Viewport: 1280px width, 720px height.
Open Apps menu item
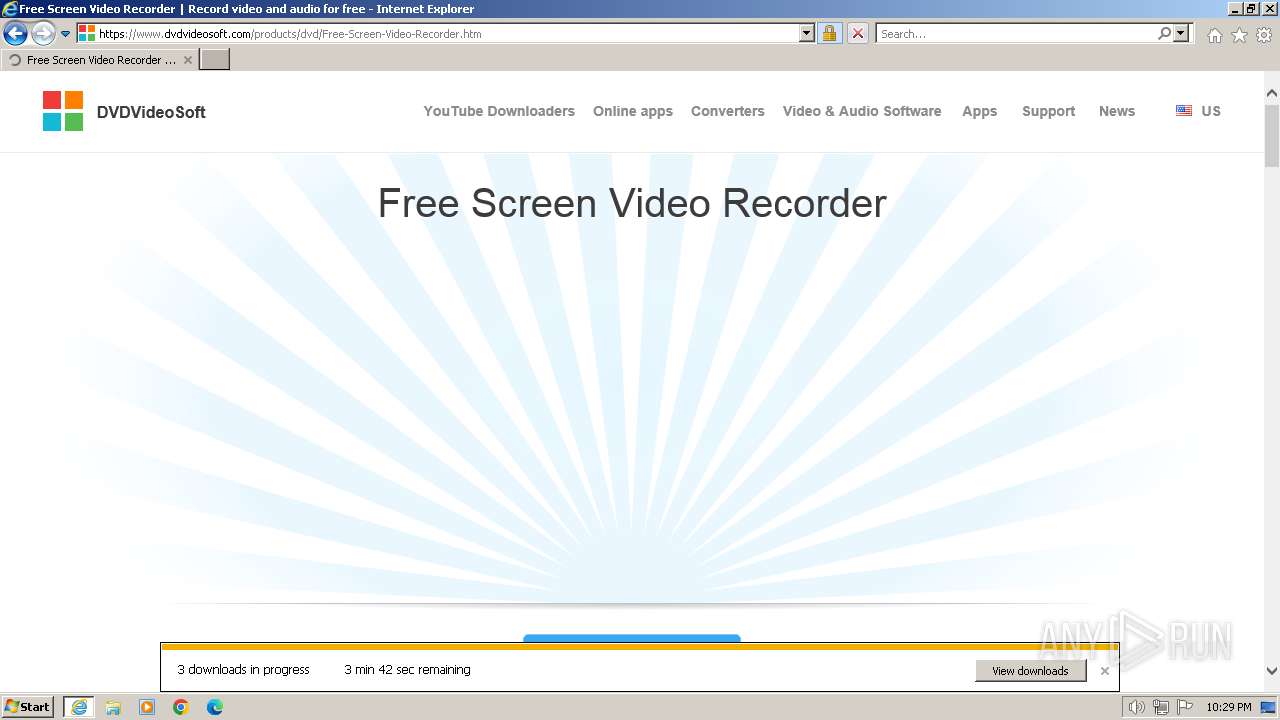point(980,111)
